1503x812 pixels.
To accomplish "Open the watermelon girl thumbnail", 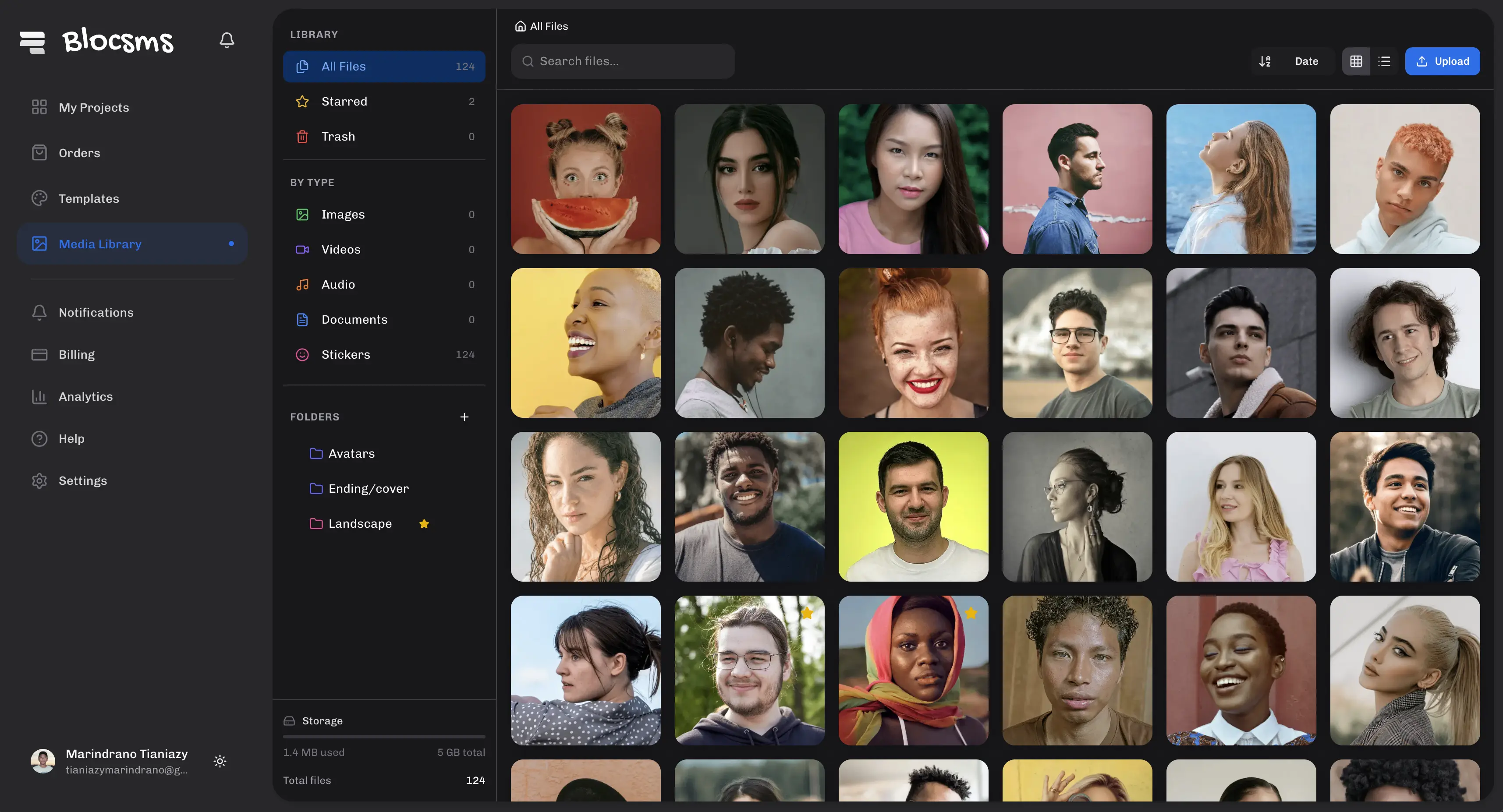I will pos(586,179).
